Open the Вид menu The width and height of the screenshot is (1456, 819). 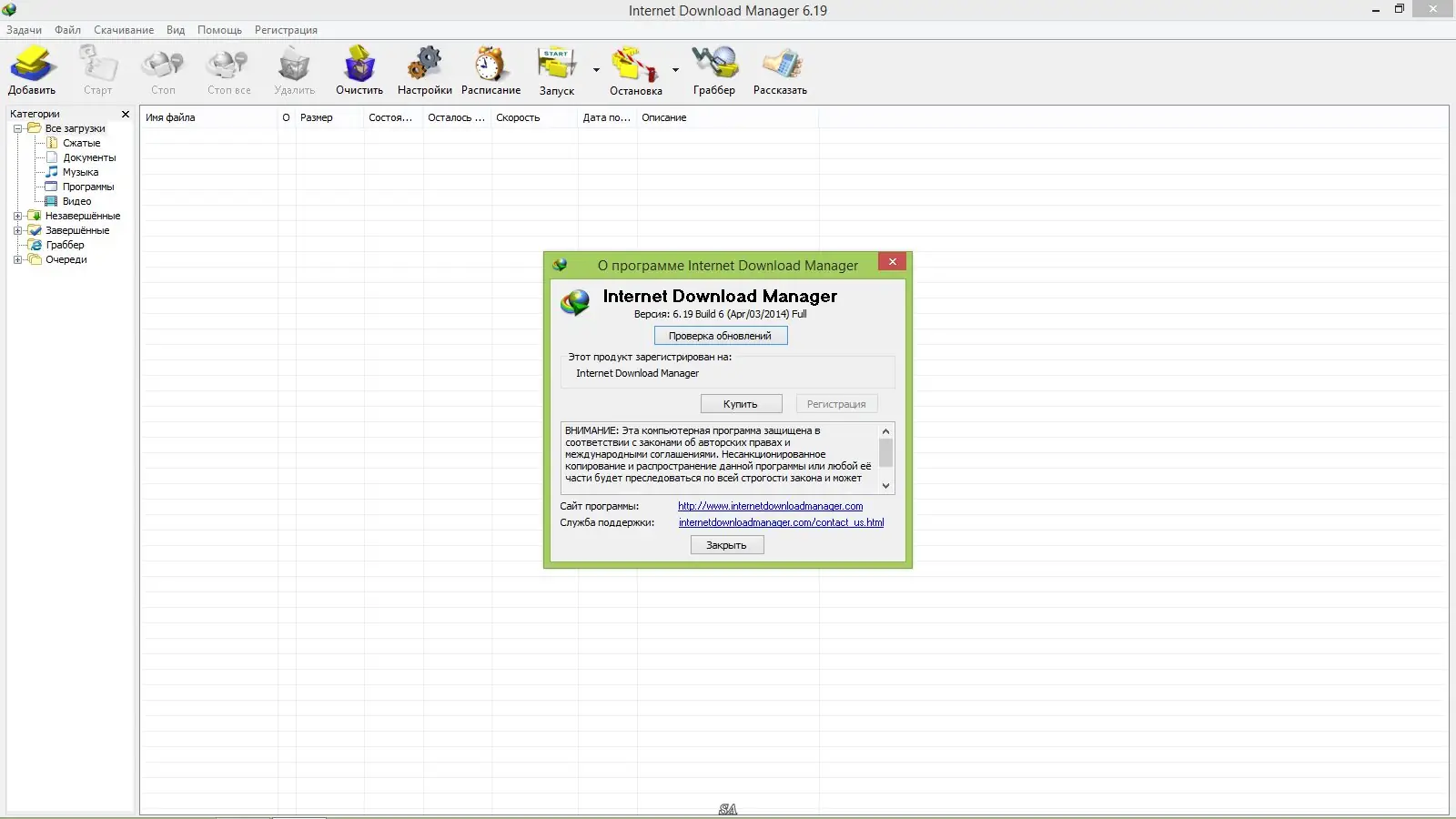click(176, 30)
